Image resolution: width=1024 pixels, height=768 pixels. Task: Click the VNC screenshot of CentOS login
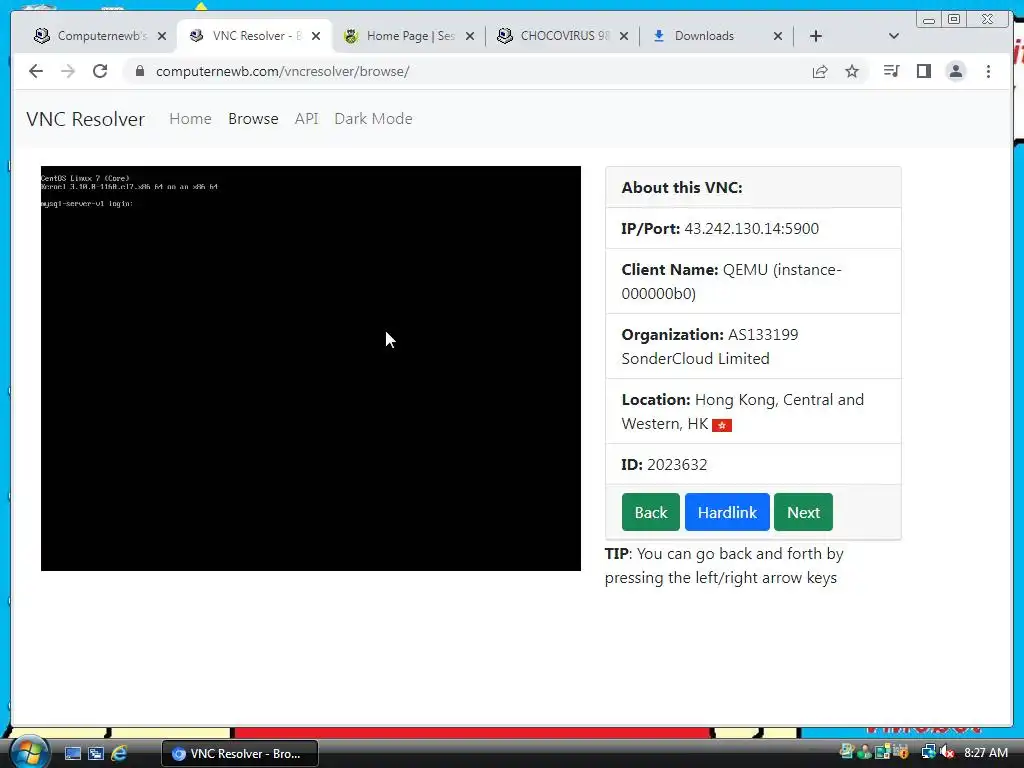pyautogui.click(x=311, y=368)
